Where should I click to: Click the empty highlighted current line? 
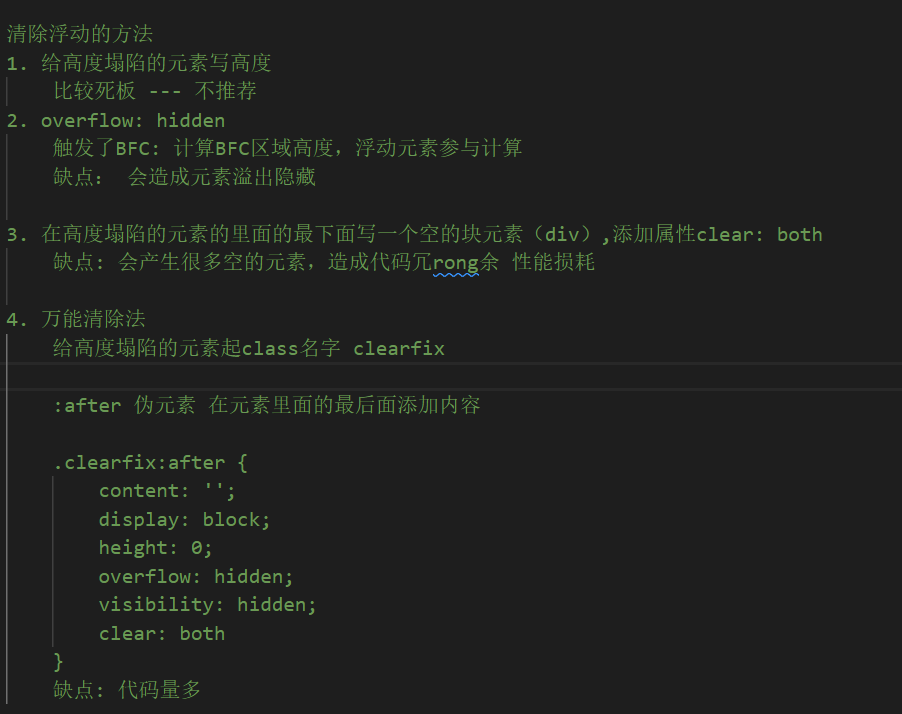pos(451,377)
